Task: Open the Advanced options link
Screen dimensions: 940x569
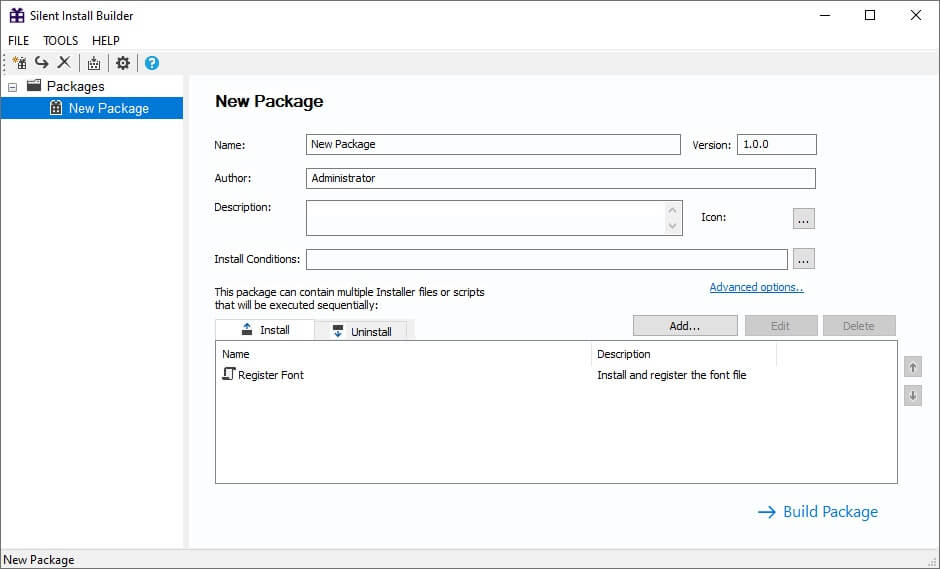Action: (x=757, y=287)
